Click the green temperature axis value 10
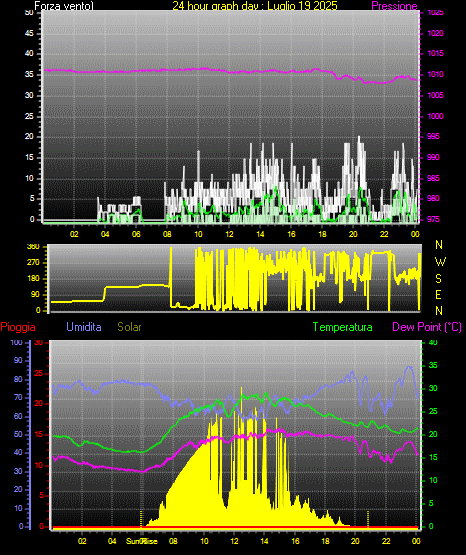This screenshot has width=466, height=555. [x=433, y=480]
